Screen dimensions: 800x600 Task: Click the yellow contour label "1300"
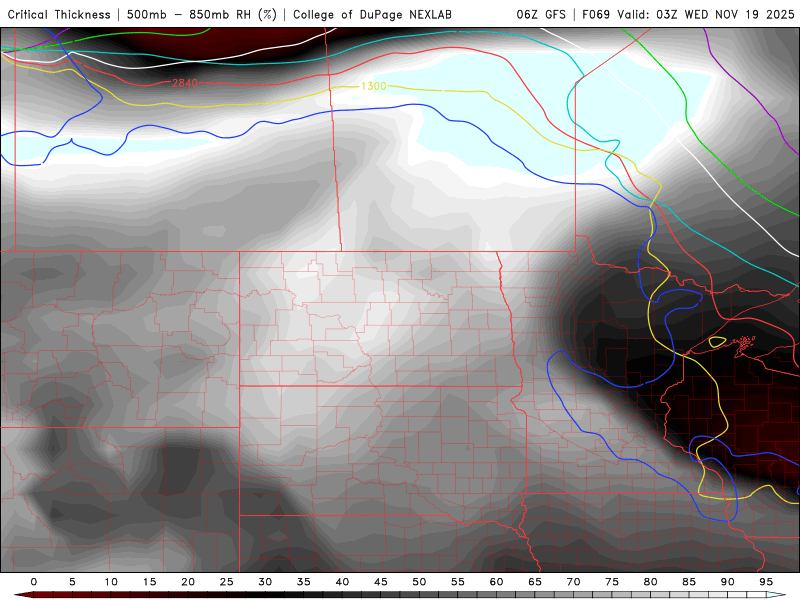(x=373, y=86)
